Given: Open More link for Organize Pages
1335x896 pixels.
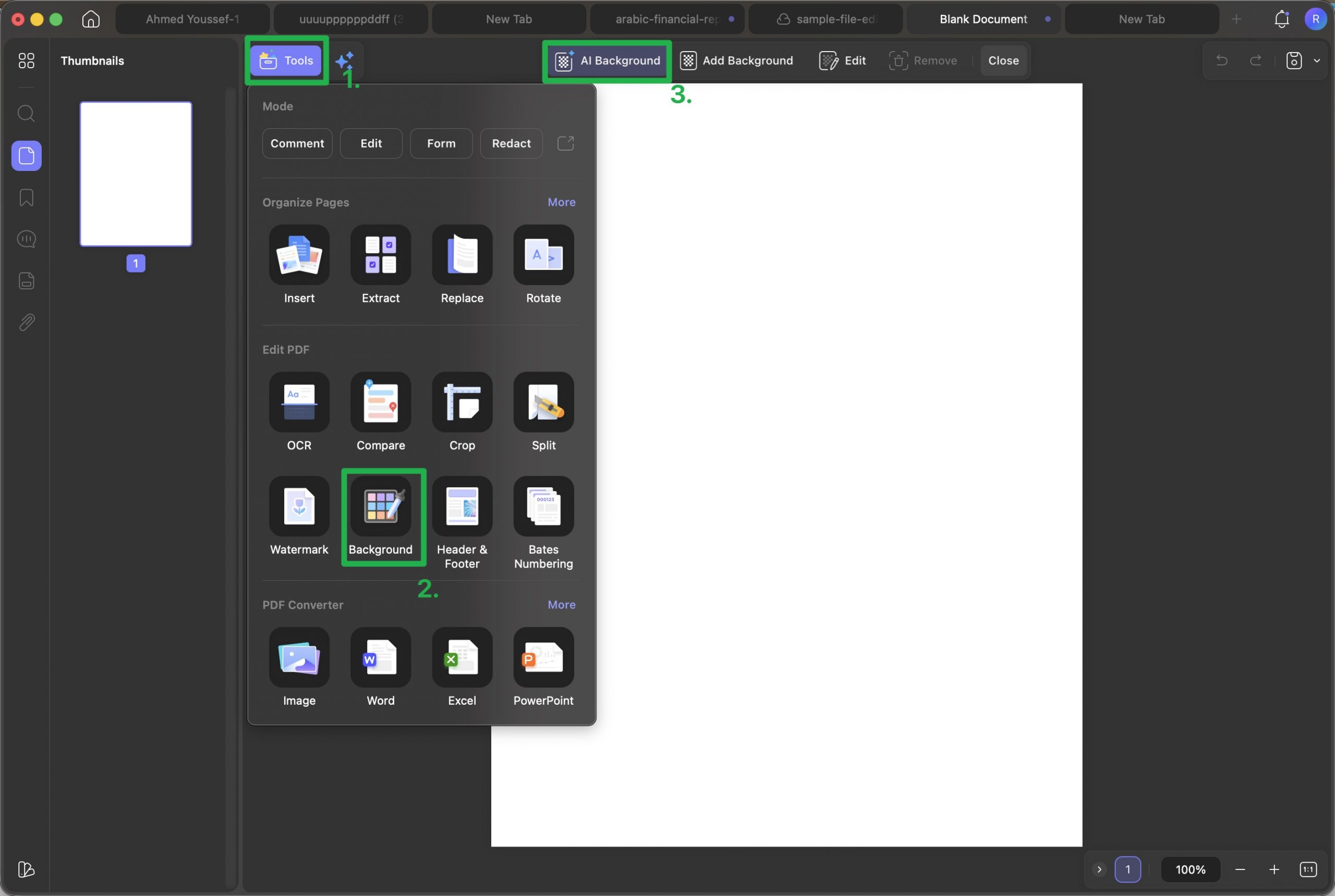Looking at the screenshot, I should point(562,202).
